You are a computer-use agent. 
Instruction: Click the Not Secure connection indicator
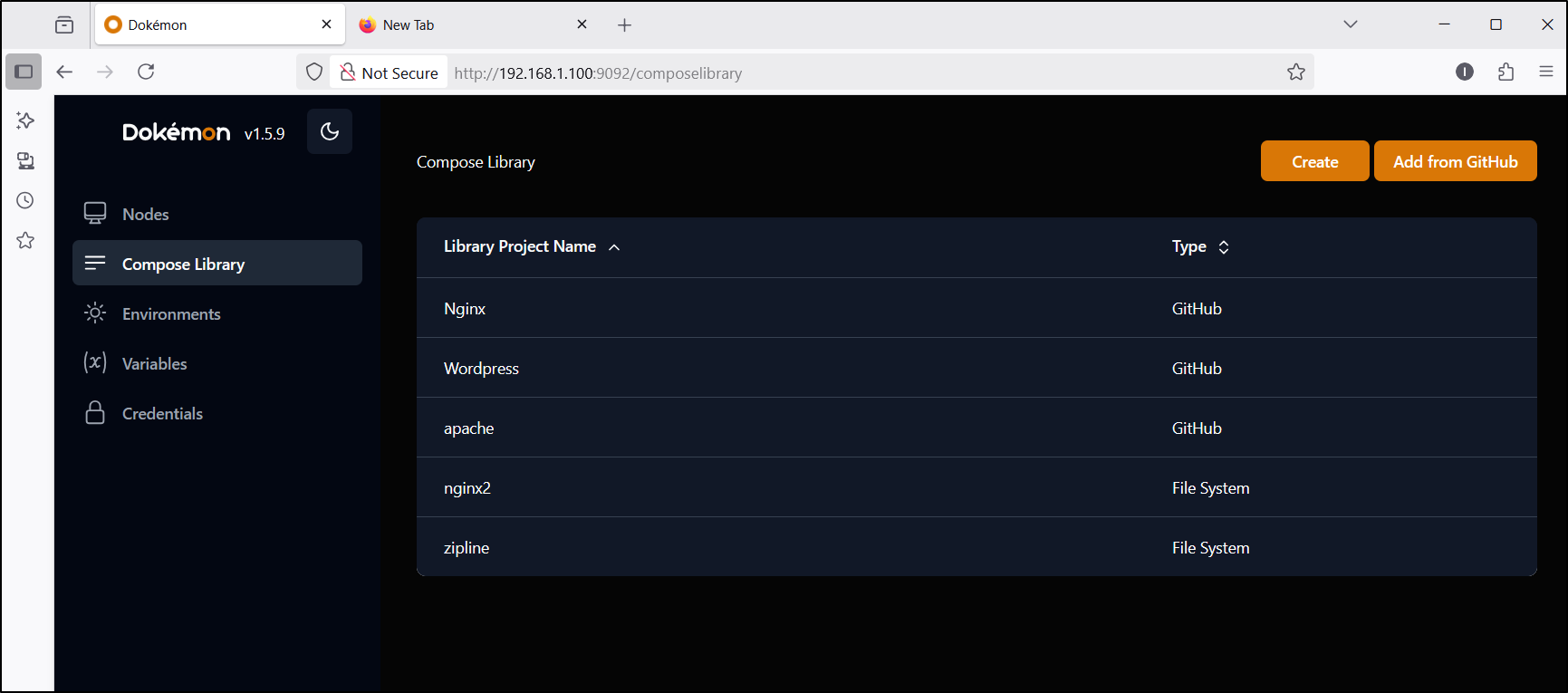tap(390, 72)
